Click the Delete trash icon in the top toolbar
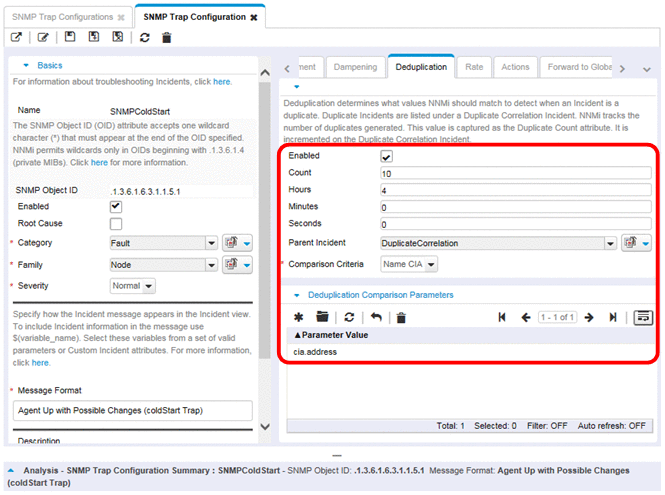 point(167,37)
